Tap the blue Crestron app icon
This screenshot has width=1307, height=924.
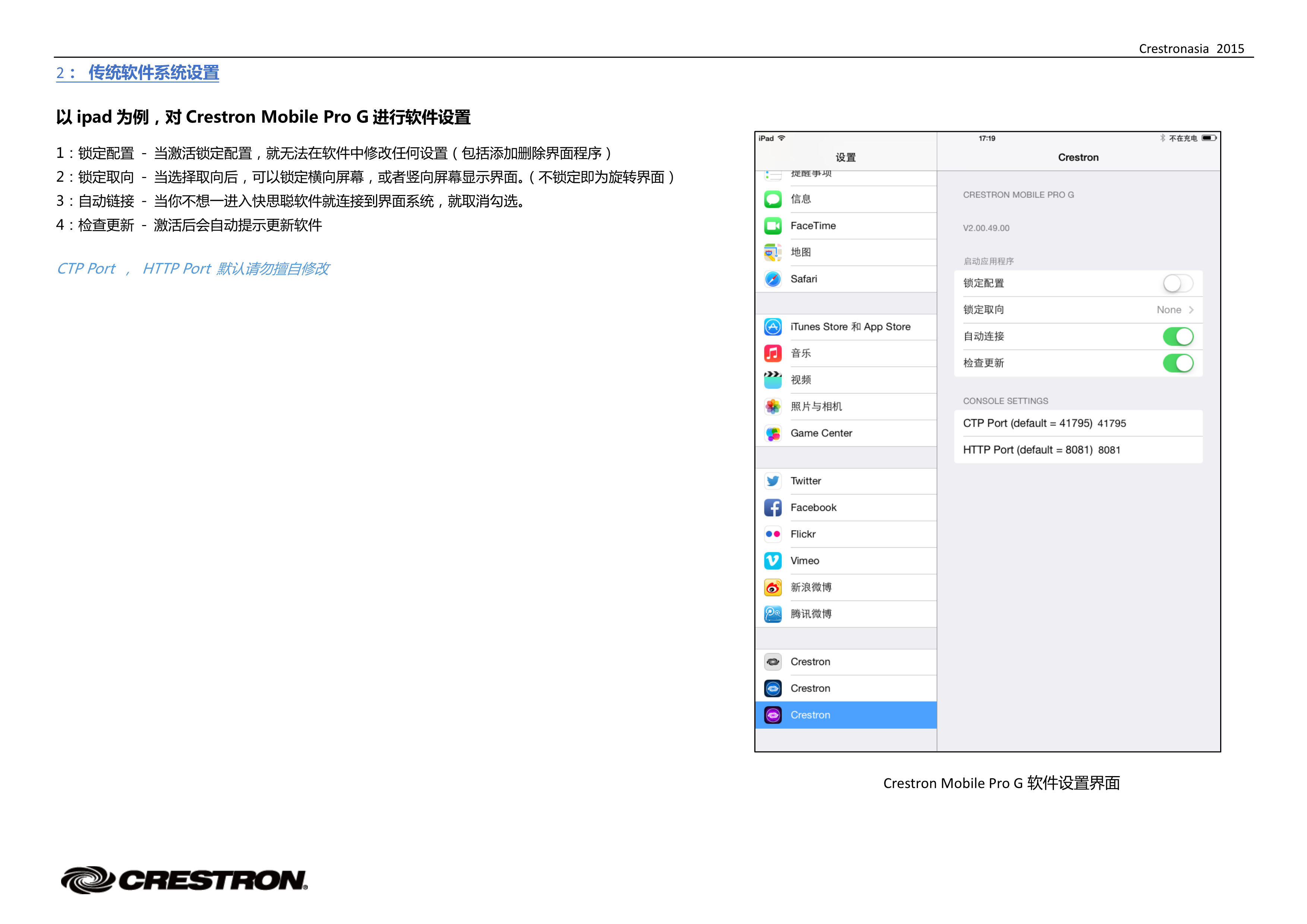773,689
